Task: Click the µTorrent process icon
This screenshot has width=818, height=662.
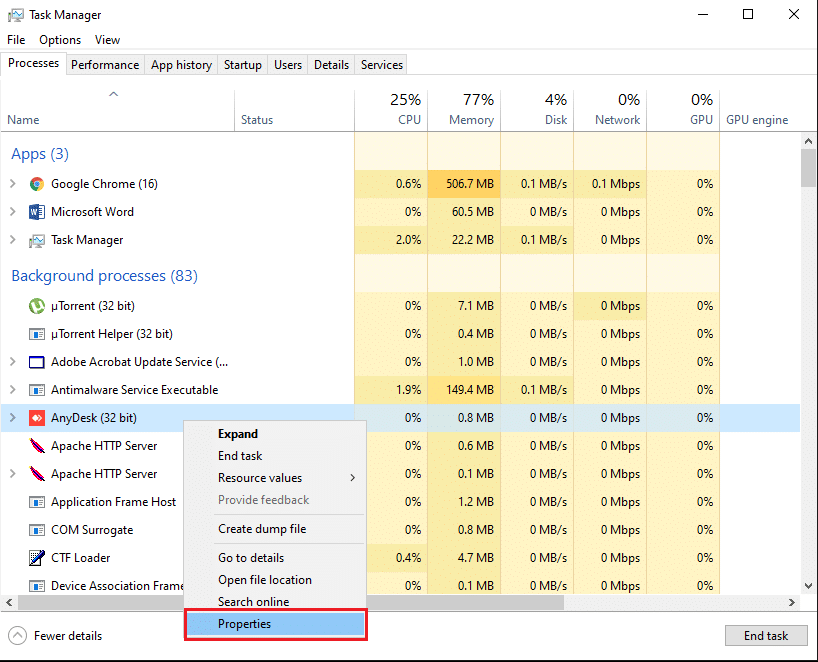Action: (x=37, y=306)
